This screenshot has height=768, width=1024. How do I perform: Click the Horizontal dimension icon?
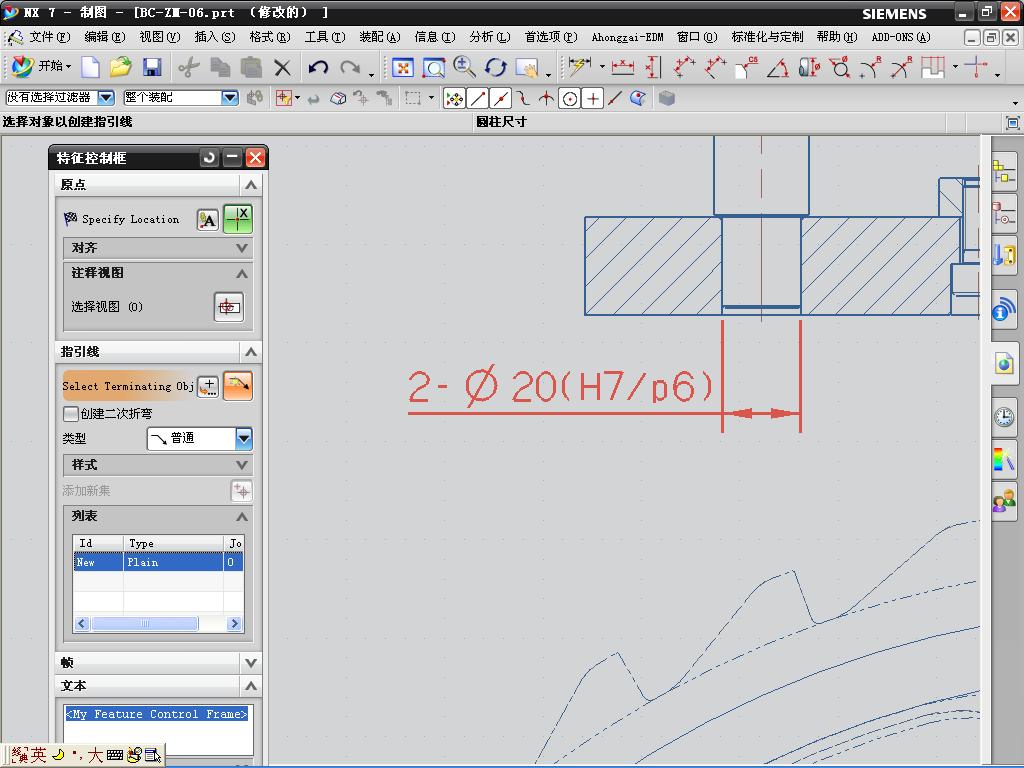[622, 67]
